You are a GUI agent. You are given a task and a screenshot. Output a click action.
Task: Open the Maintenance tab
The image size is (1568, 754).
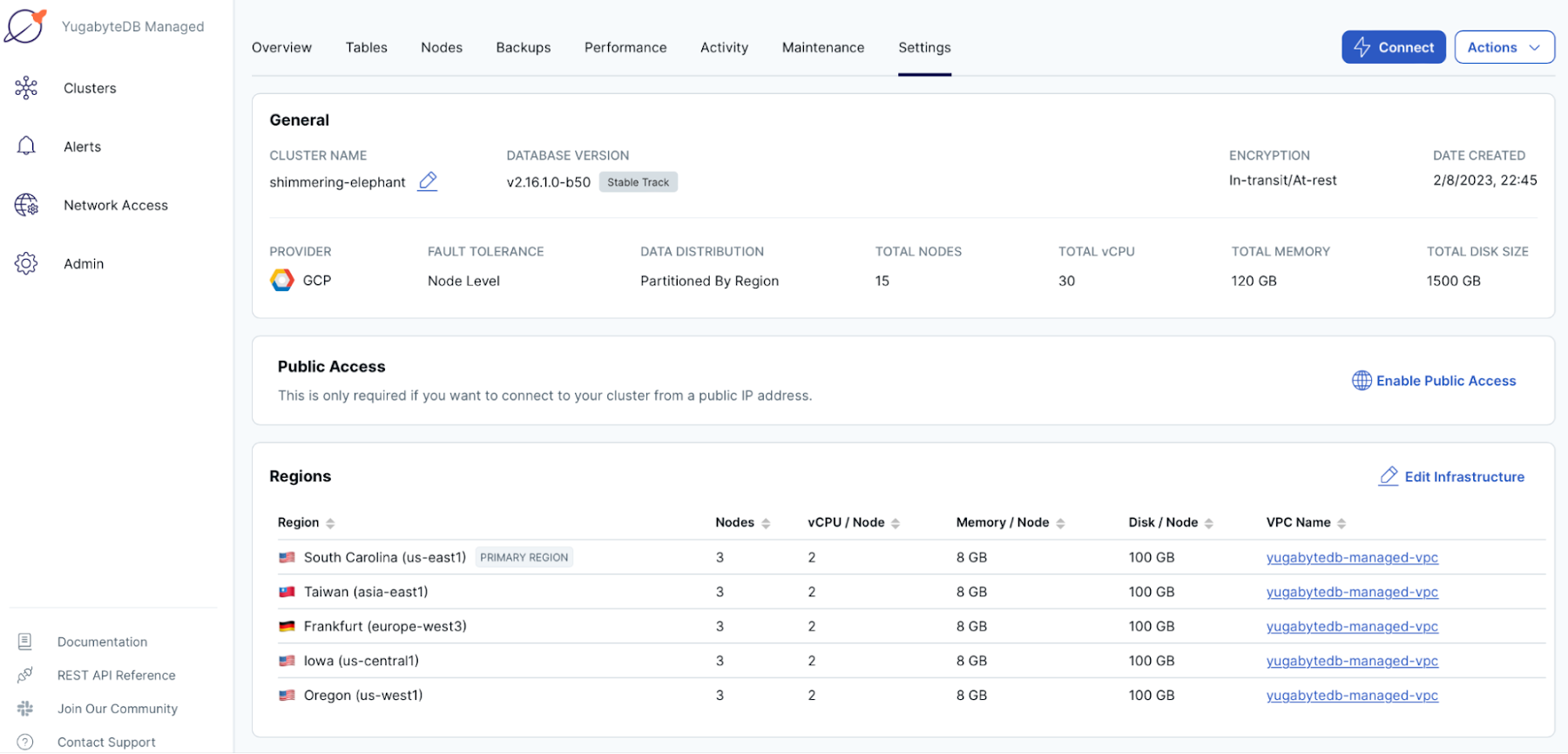point(823,47)
